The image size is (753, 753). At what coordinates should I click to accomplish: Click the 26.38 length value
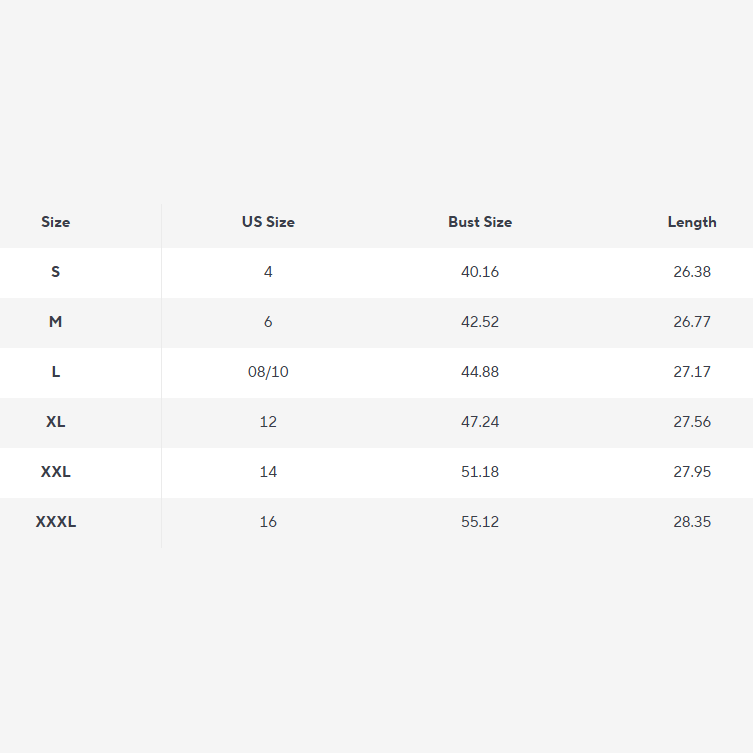692,272
